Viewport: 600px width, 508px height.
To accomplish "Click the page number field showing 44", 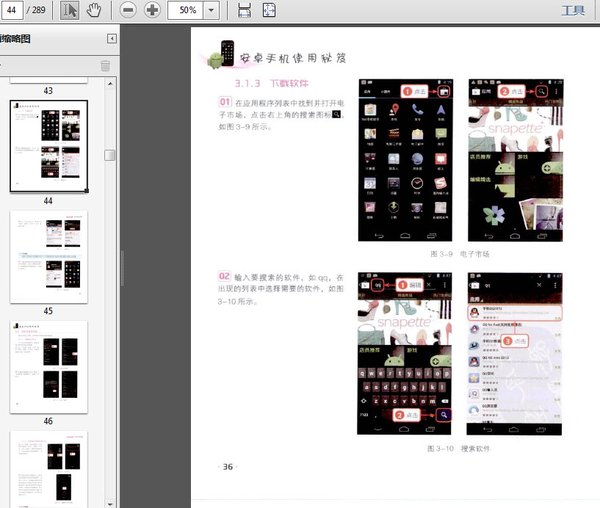I will 14,11.
